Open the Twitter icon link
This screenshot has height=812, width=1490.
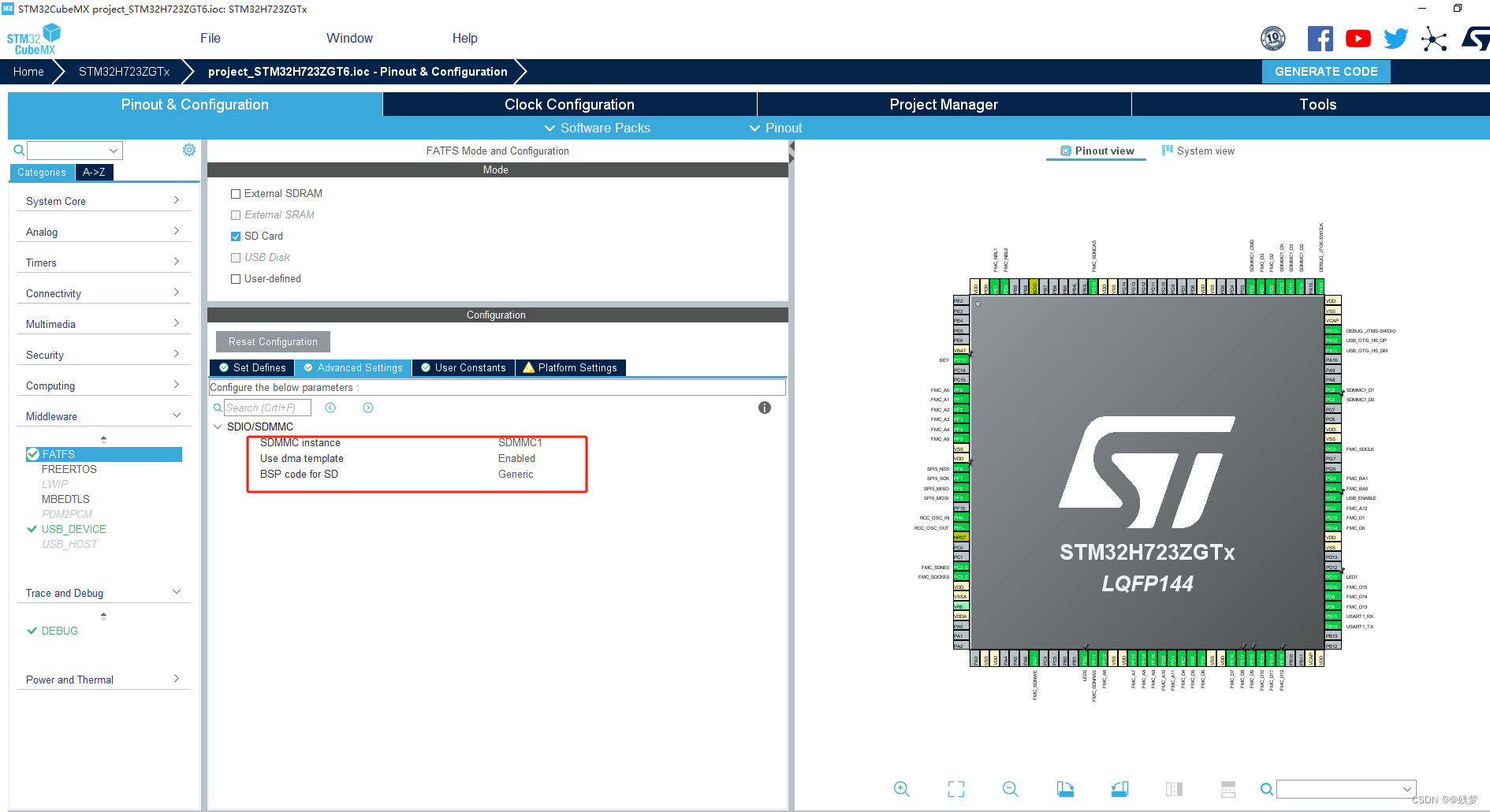point(1395,39)
